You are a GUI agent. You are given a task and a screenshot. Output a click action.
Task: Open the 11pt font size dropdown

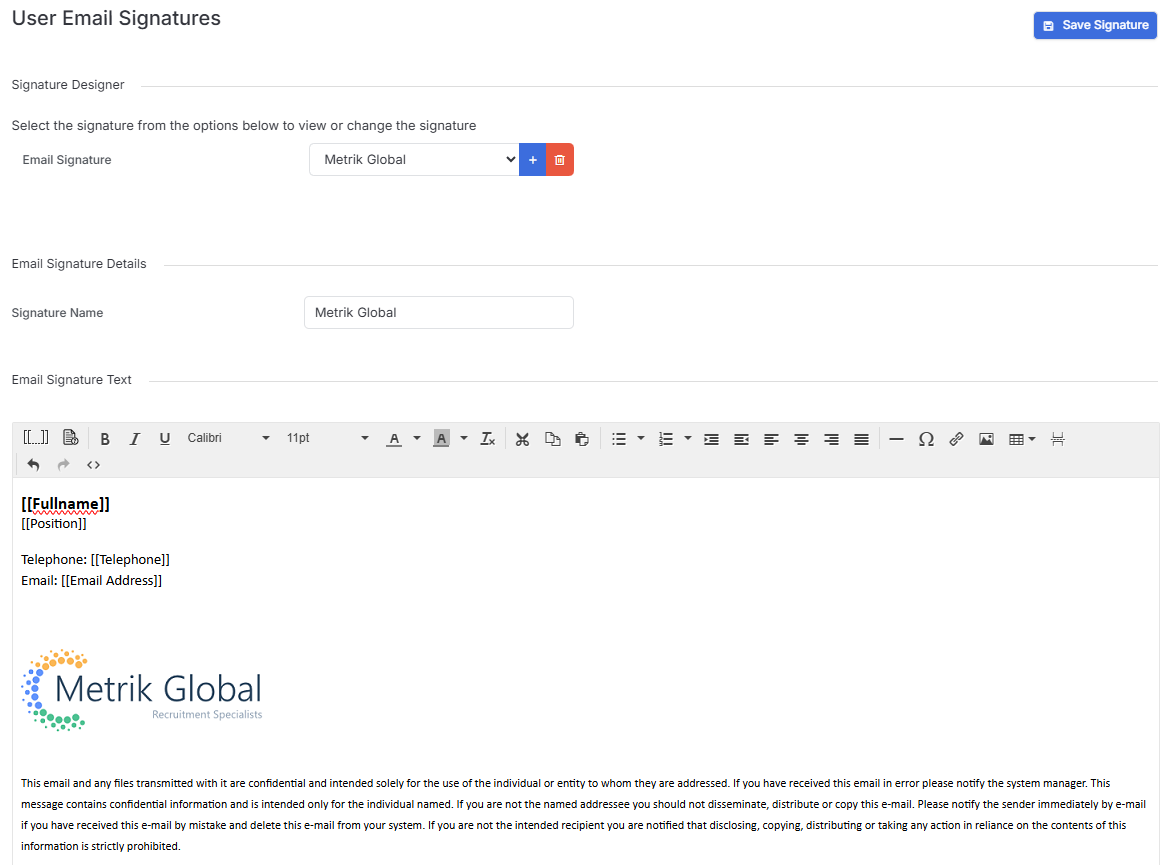(x=327, y=438)
